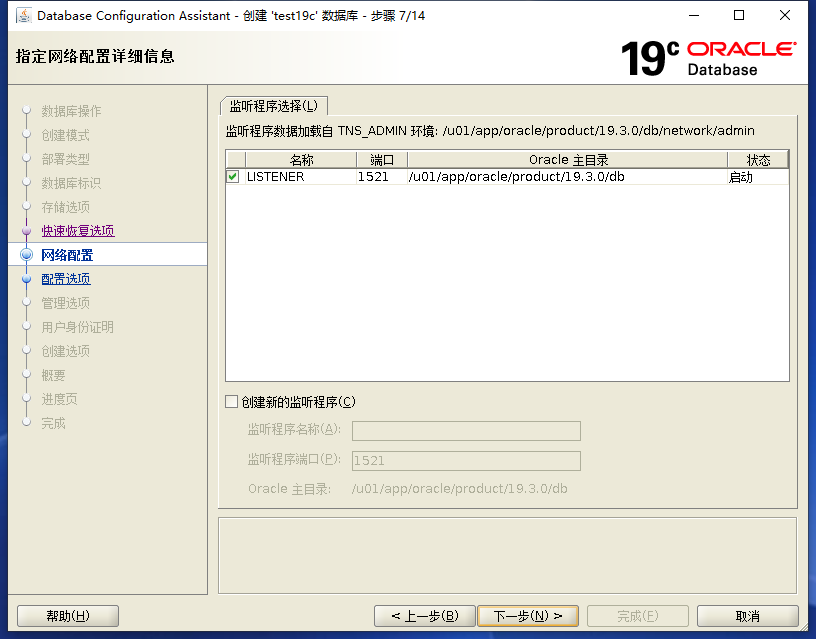The image size is (816, 639).
Task: Enable 创建新的监听程序(C) checkbox
Action: click(x=232, y=402)
